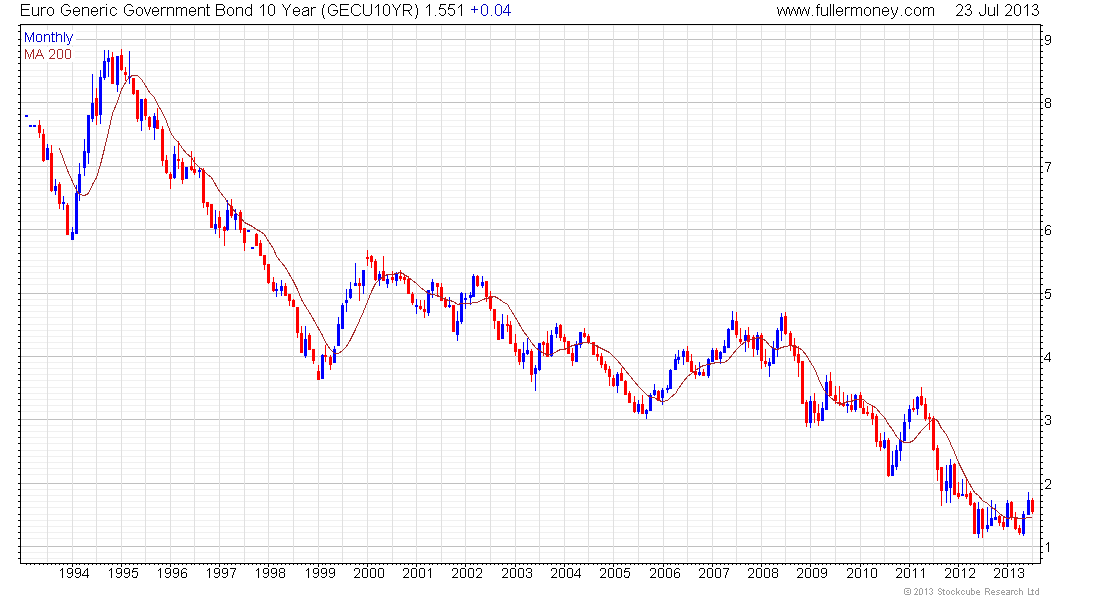The image size is (1100, 600).
Task: Click the x-axis year label '2007'
Action: [713, 573]
